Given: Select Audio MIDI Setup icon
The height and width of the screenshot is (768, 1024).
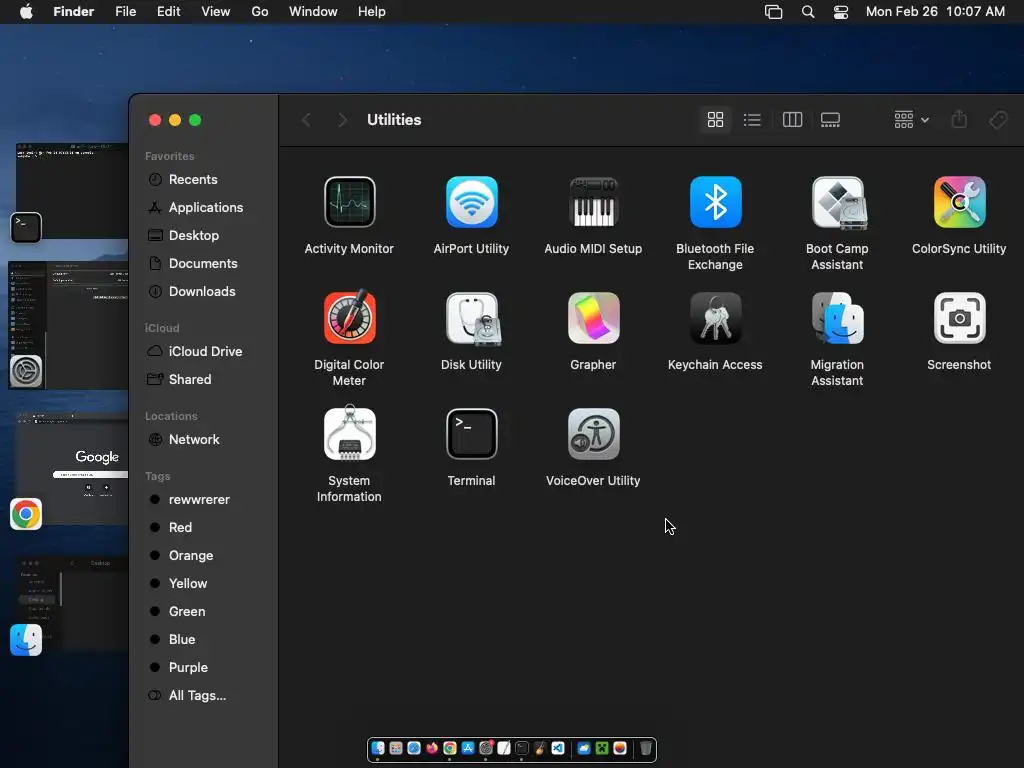Looking at the screenshot, I should click(593, 202).
